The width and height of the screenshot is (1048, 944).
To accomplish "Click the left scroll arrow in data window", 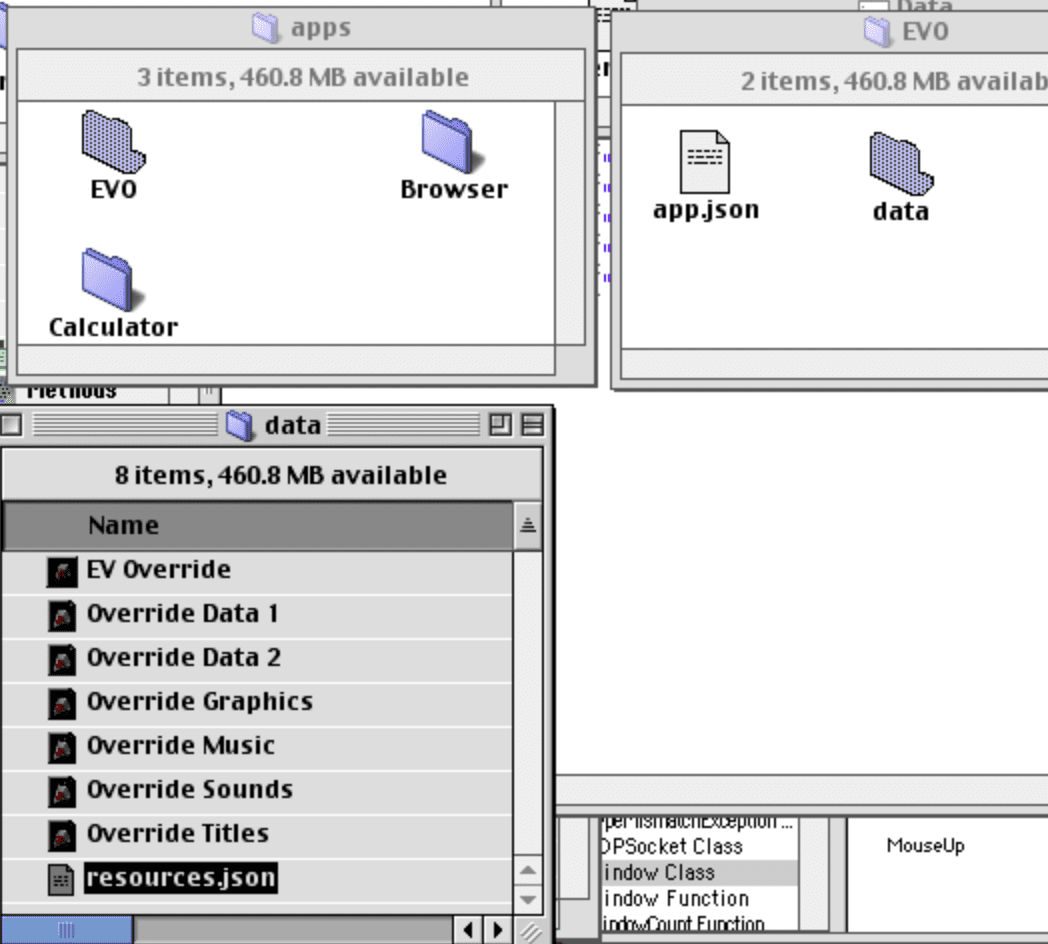I will coord(469,930).
